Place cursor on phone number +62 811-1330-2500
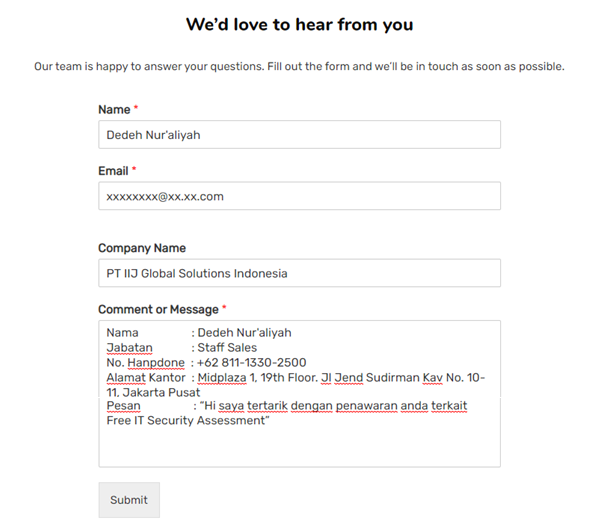Image resolution: width=601 pixels, height=531 pixels. (x=251, y=363)
